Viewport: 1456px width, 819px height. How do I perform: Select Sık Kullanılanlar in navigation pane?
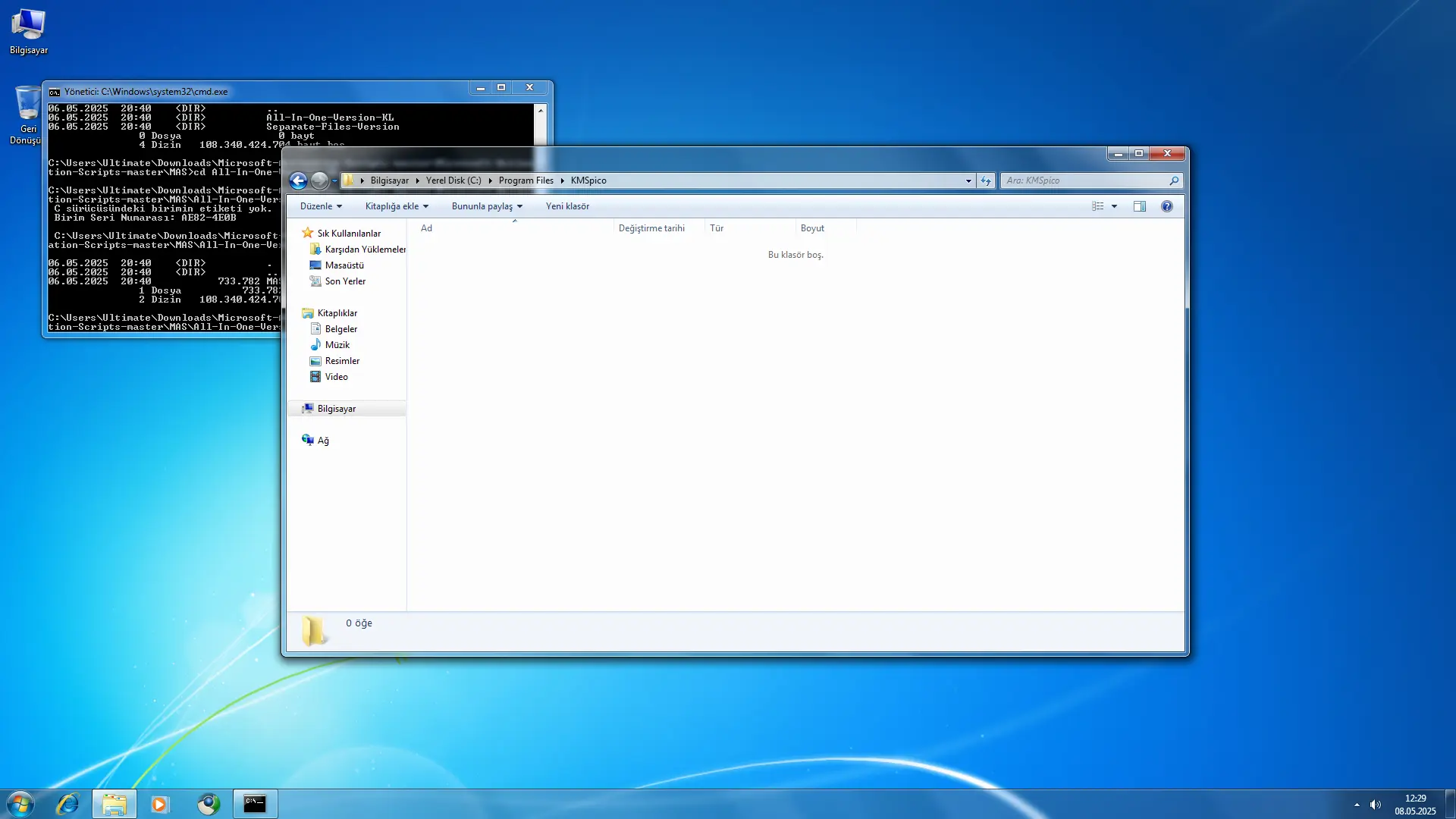pos(349,234)
